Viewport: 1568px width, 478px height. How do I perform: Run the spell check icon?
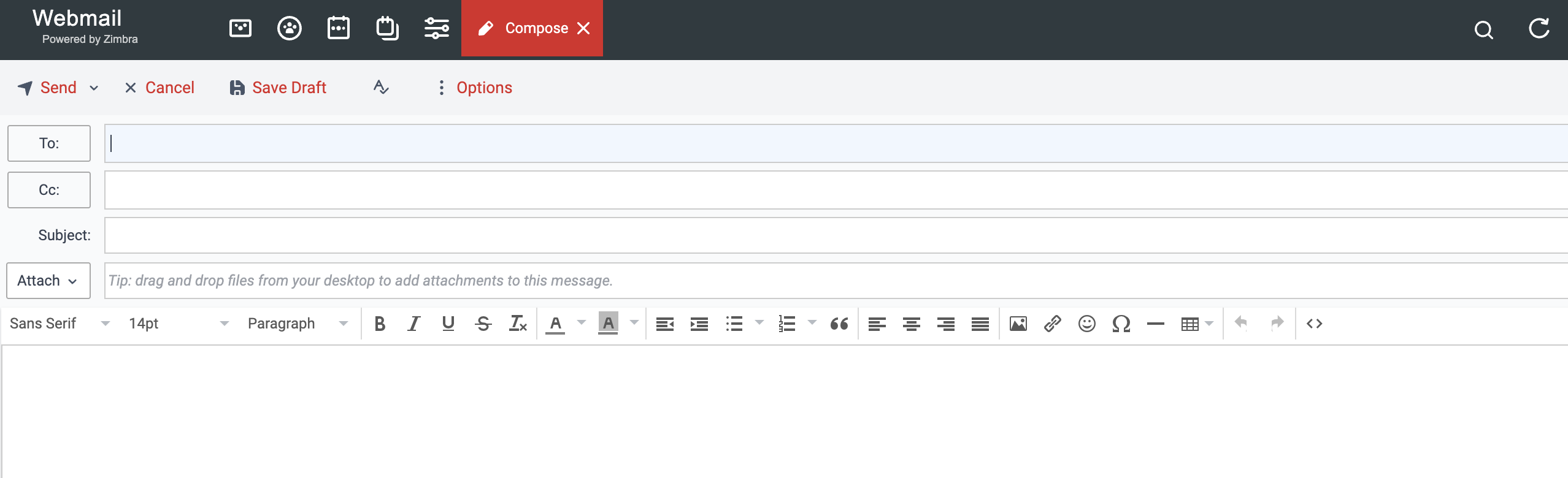click(381, 88)
